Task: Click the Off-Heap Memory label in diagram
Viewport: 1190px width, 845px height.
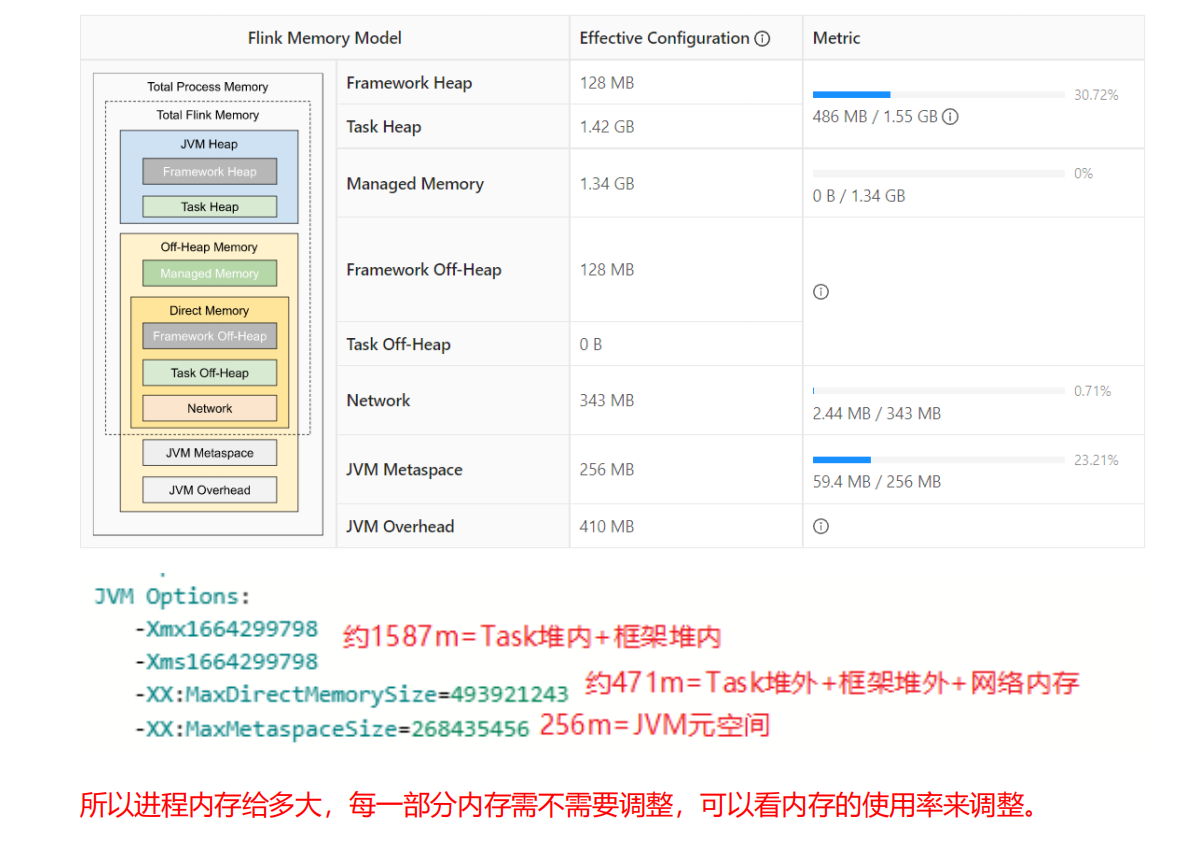Action: [209, 248]
